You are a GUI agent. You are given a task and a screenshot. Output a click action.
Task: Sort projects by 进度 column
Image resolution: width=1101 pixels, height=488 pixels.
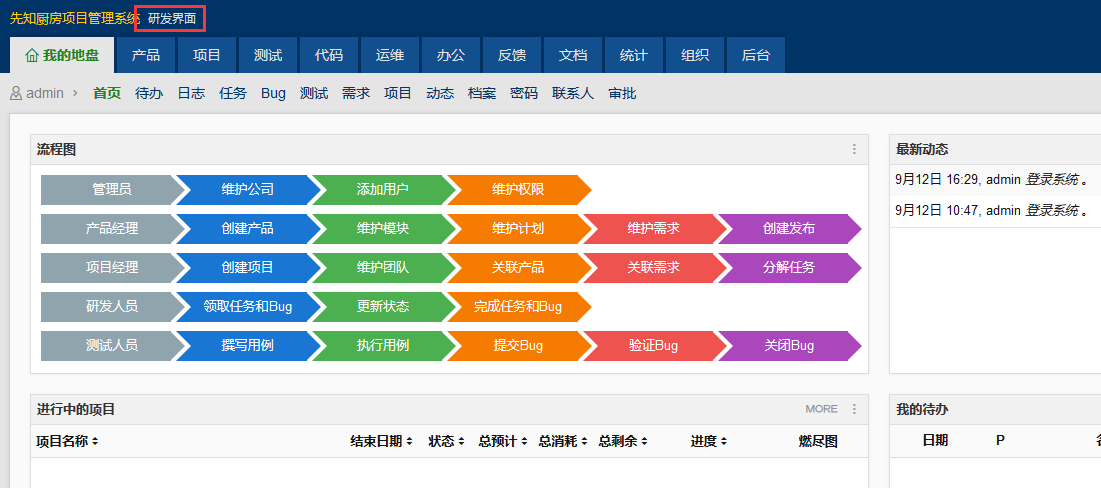[708, 441]
